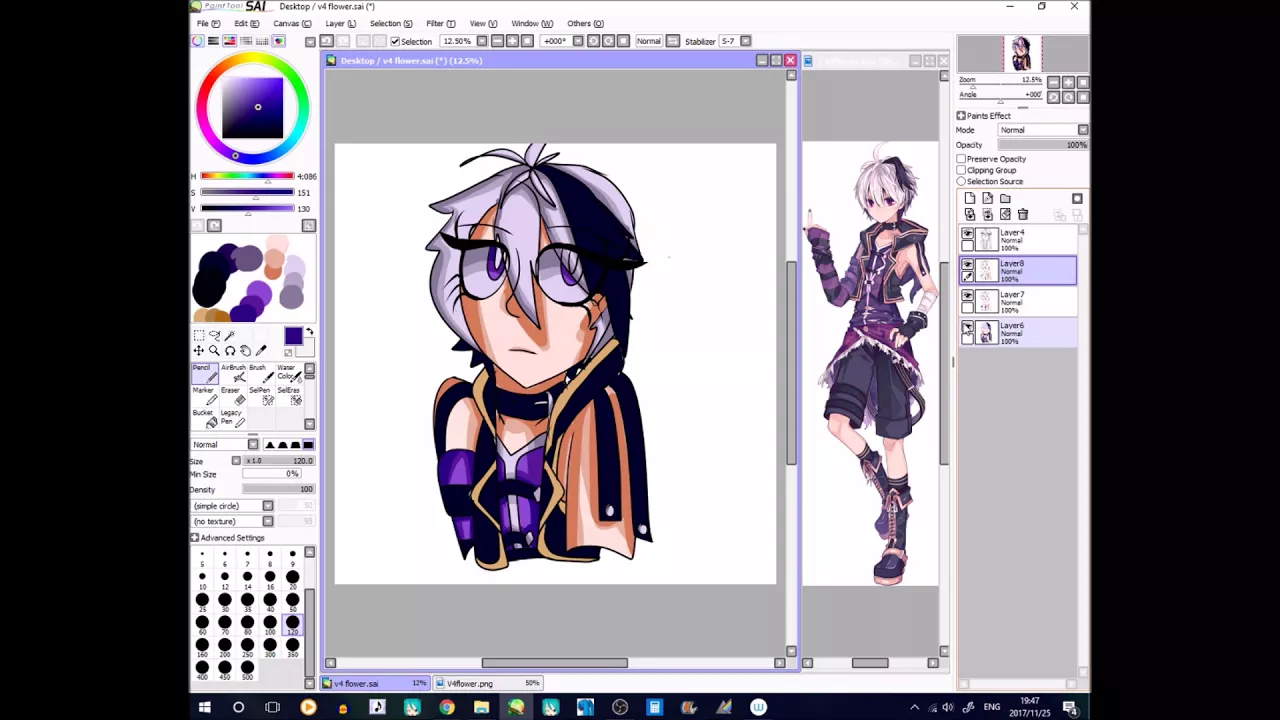
Task: Open the no texture dropdown
Action: click(268, 521)
